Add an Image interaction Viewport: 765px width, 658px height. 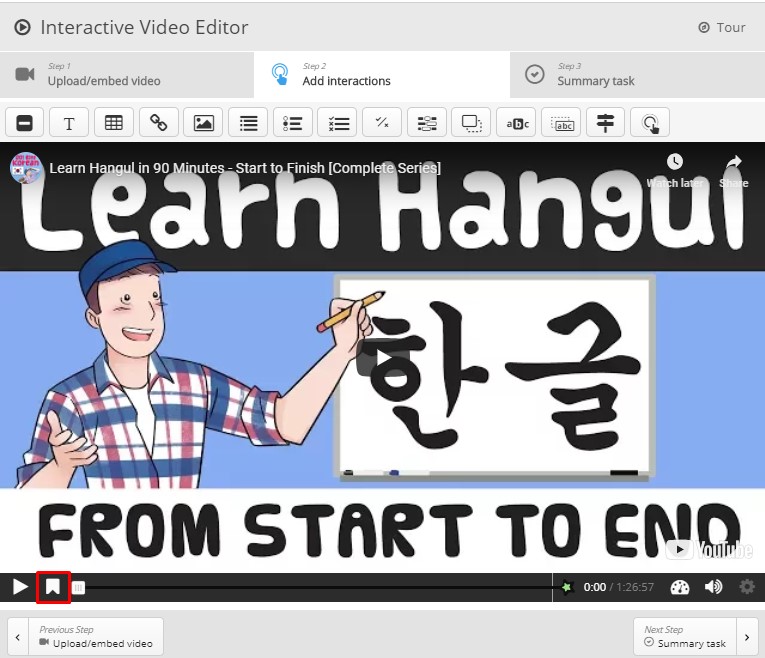point(204,123)
